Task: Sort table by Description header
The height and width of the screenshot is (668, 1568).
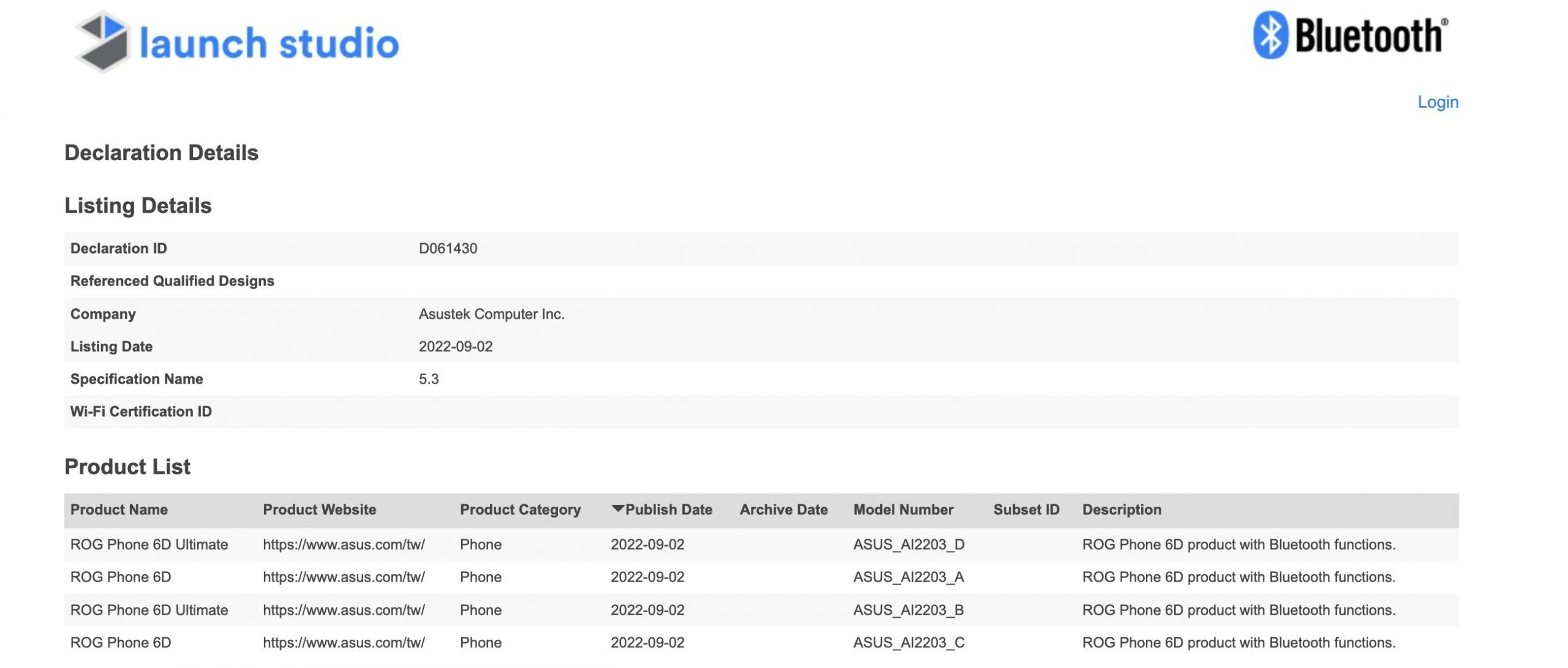Action: point(1121,510)
